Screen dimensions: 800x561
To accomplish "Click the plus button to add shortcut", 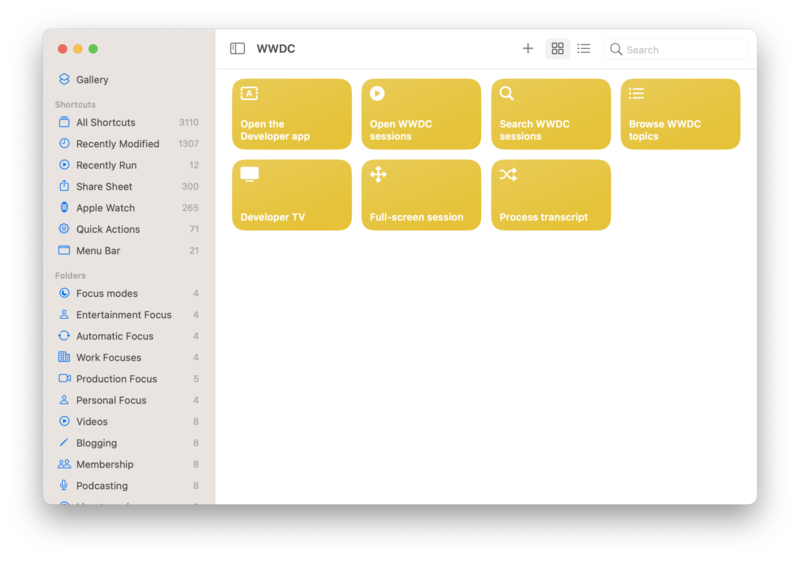I will pyautogui.click(x=528, y=49).
